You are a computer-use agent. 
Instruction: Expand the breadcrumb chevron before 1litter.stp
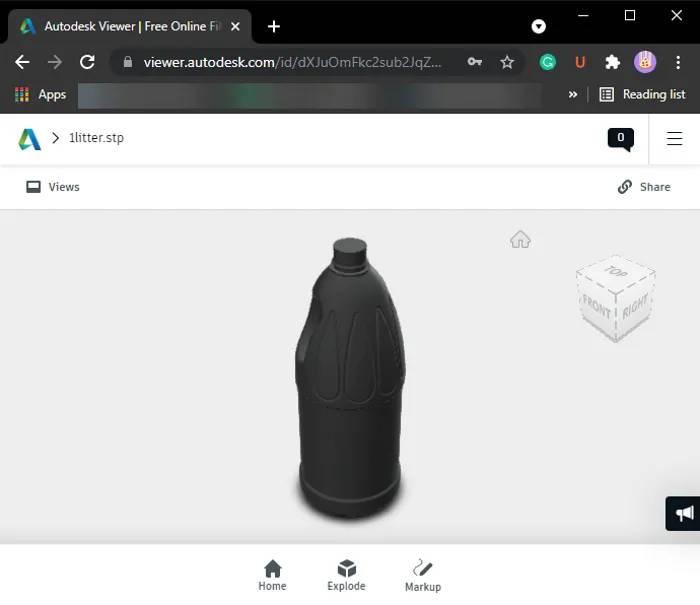tap(55, 138)
